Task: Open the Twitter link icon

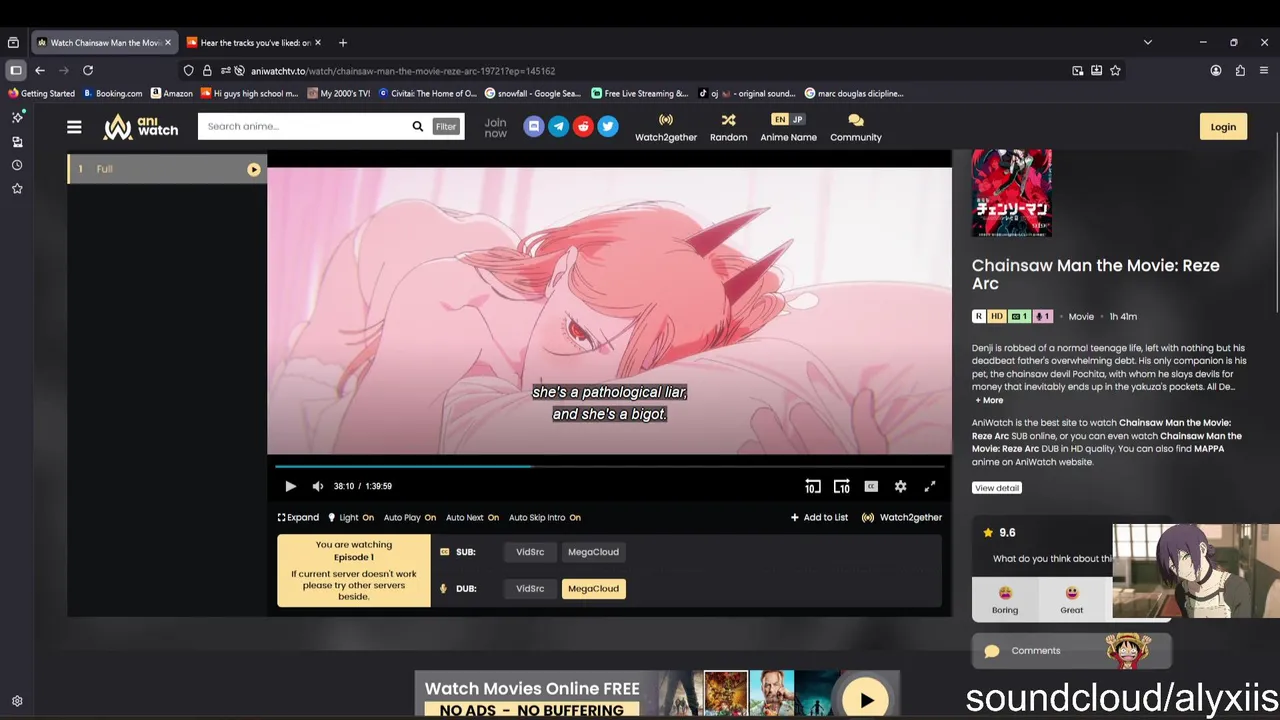Action: click(x=608, y=126)
